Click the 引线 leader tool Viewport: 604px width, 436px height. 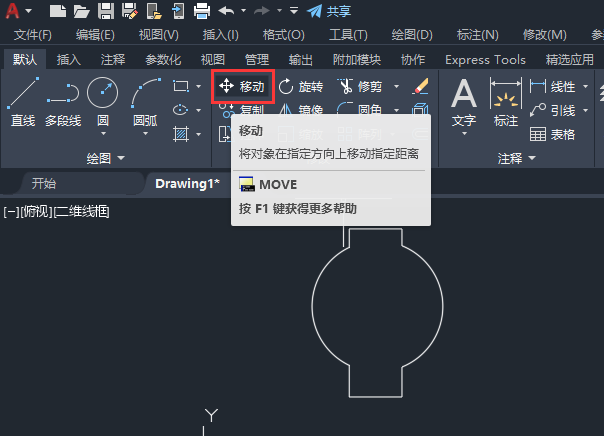coord(552,111)
